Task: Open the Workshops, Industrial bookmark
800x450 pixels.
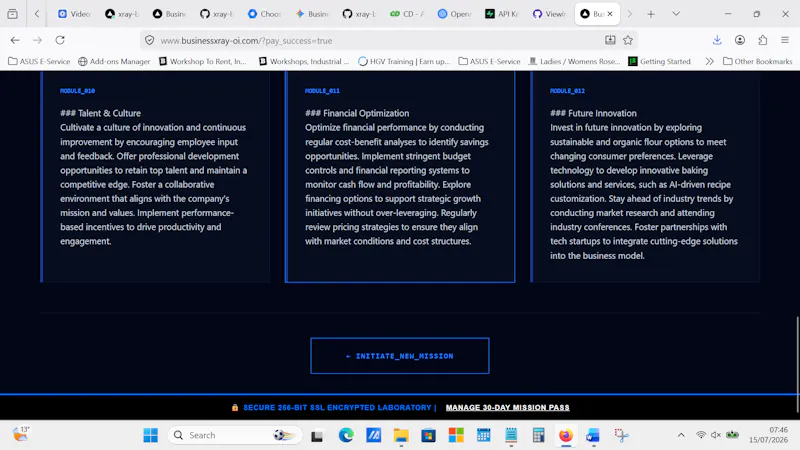Action: 304,61
